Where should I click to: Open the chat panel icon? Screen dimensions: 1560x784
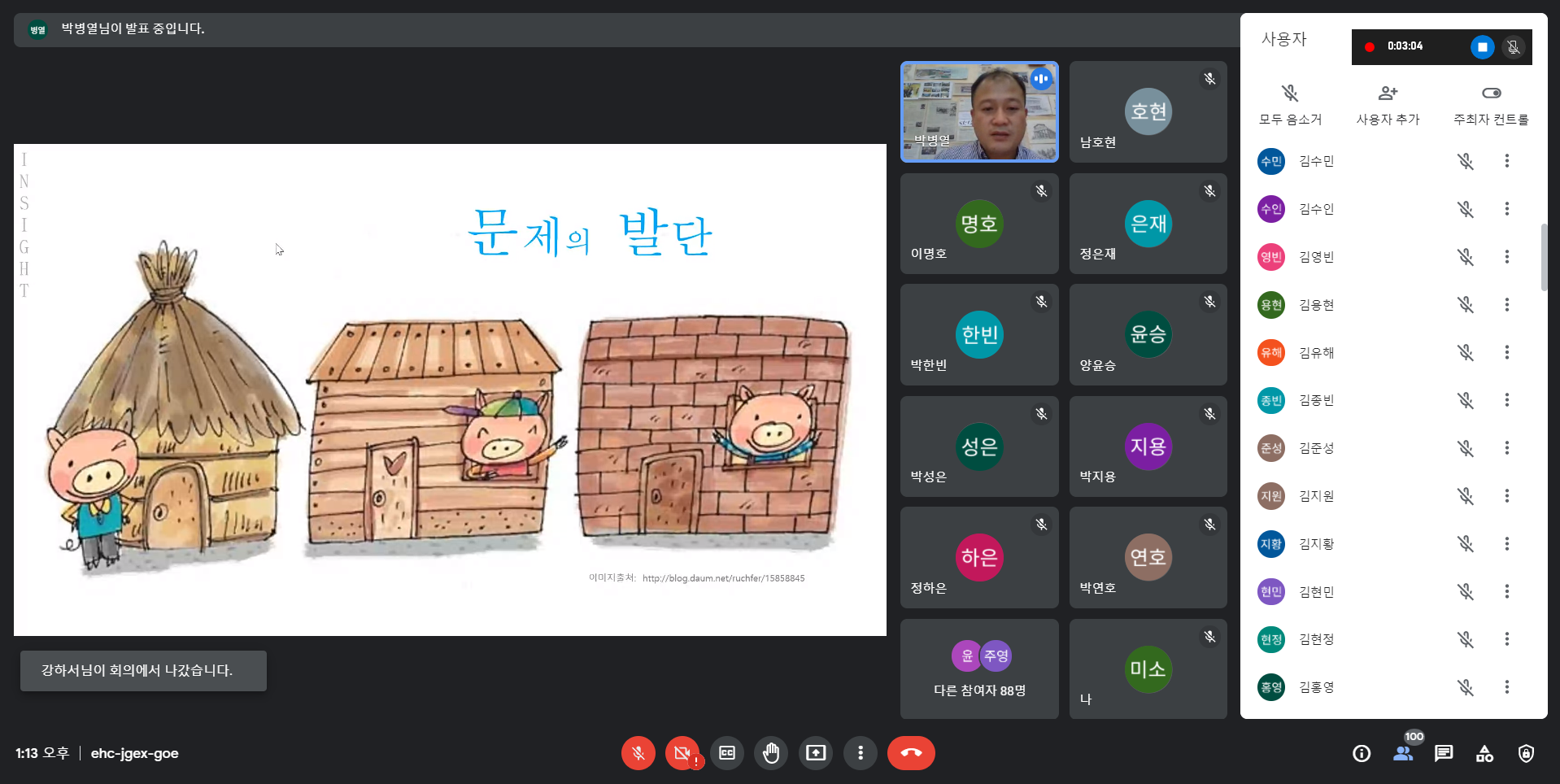click(1444, 753)
